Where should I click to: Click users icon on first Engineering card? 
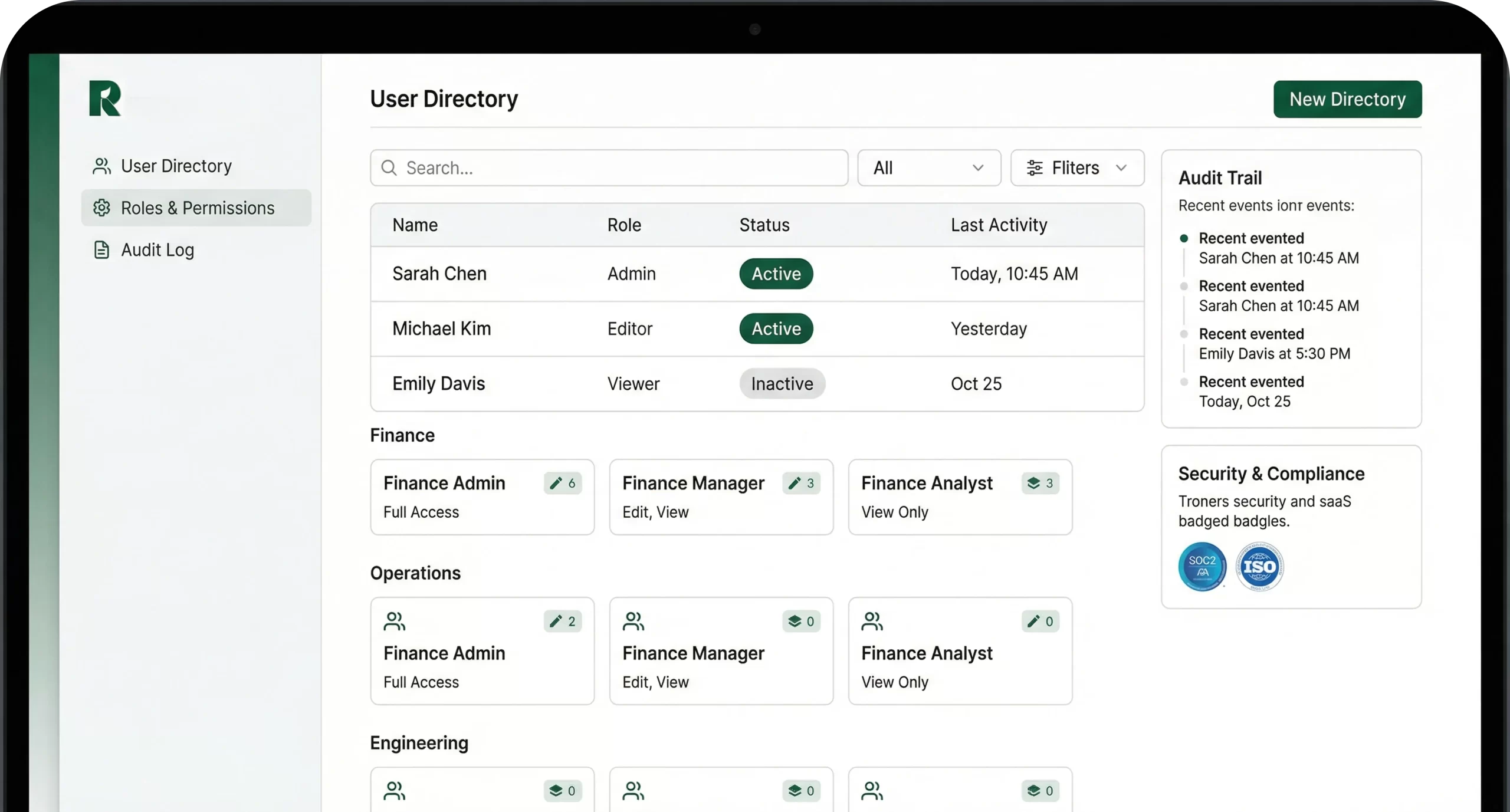pos(394,791)
